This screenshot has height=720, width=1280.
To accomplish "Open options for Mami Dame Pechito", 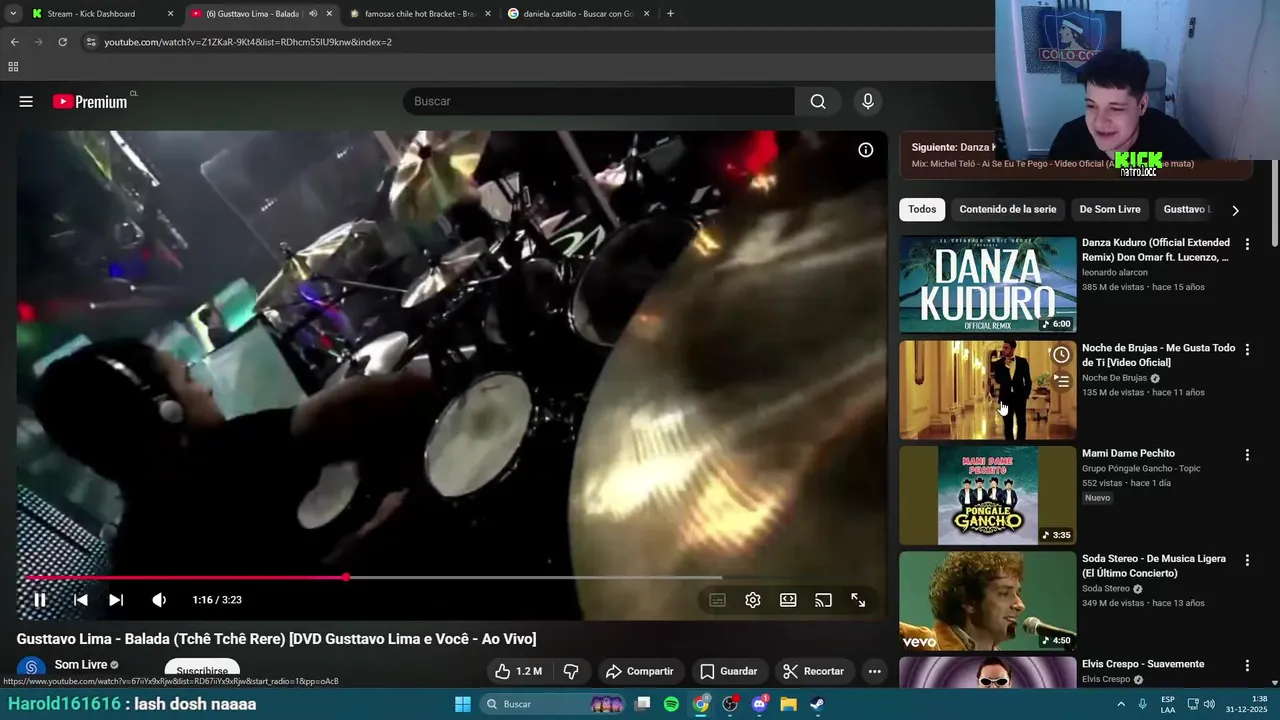I will coord(1247,455).
